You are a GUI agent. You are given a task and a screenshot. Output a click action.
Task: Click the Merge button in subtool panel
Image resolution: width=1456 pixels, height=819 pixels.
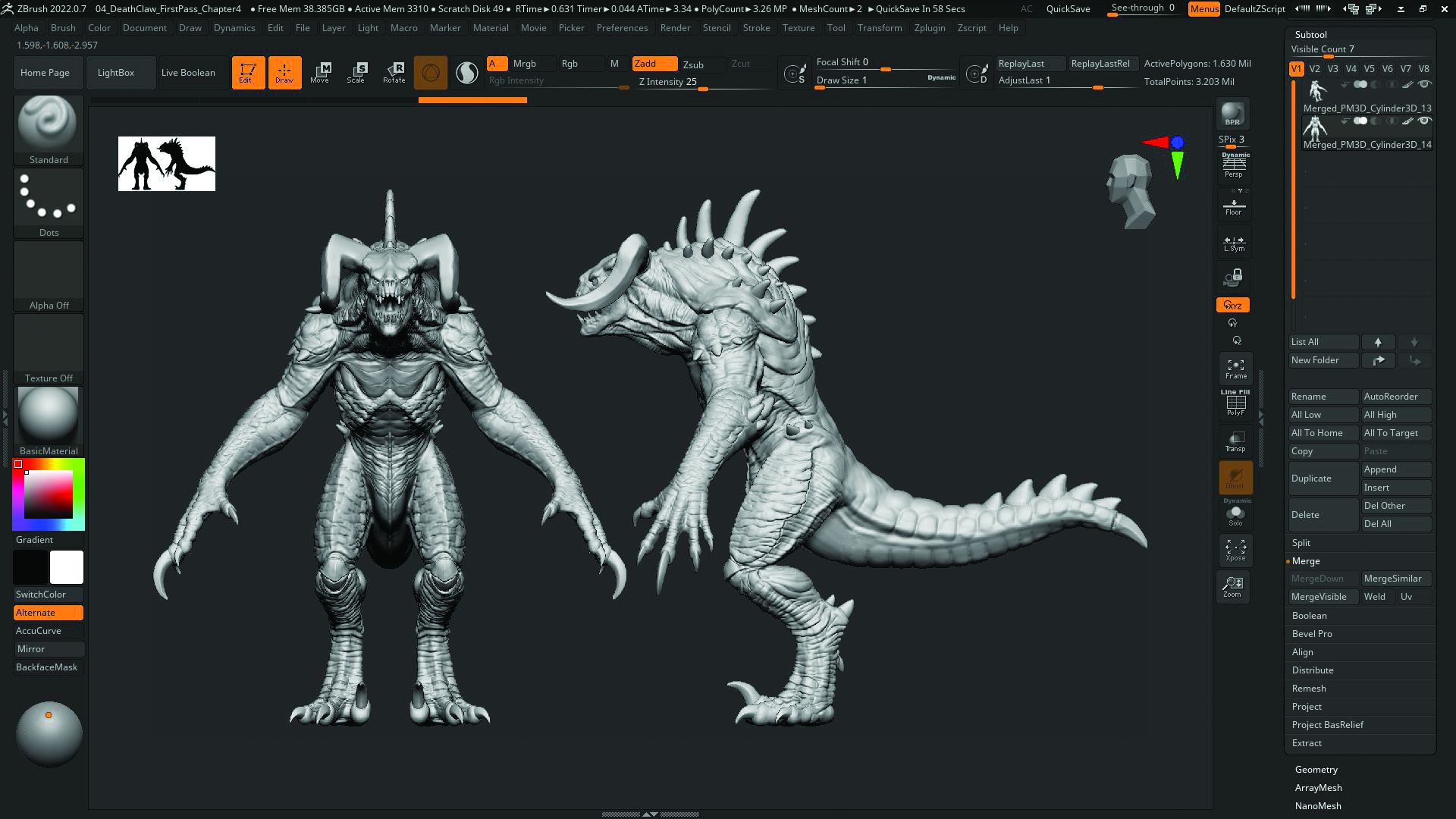1306,561
